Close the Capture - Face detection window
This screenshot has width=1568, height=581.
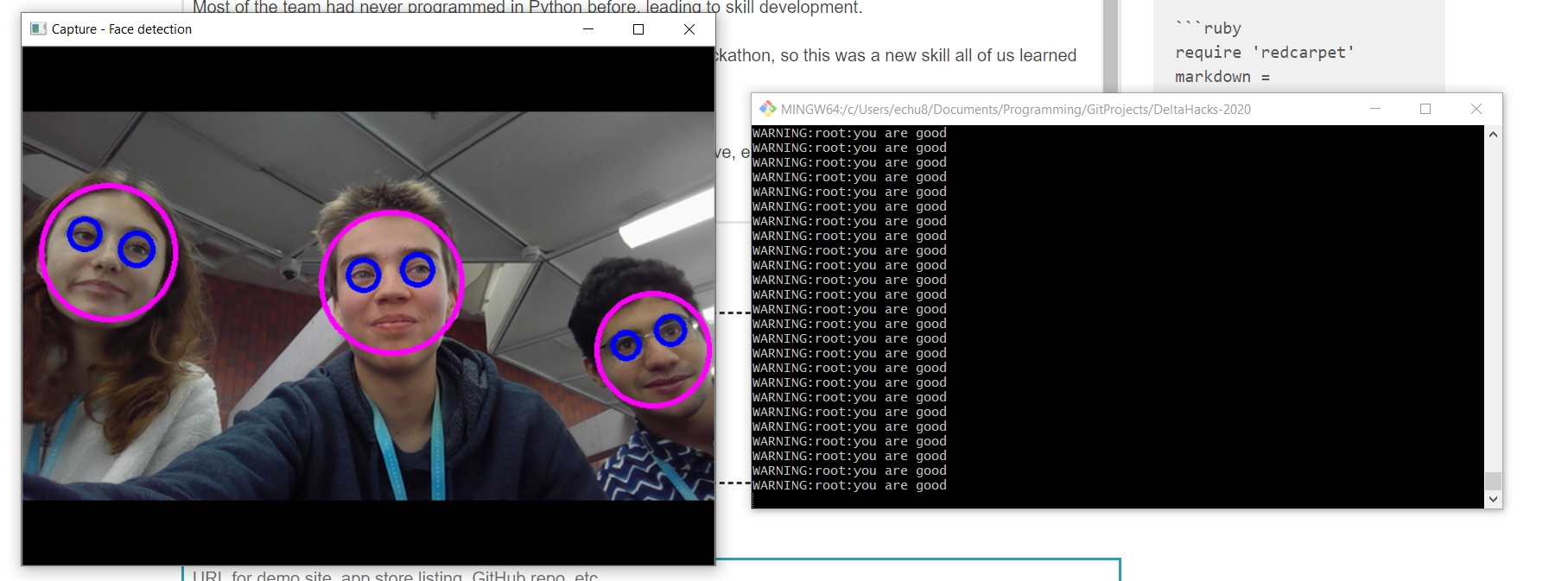tap(689, 29)
